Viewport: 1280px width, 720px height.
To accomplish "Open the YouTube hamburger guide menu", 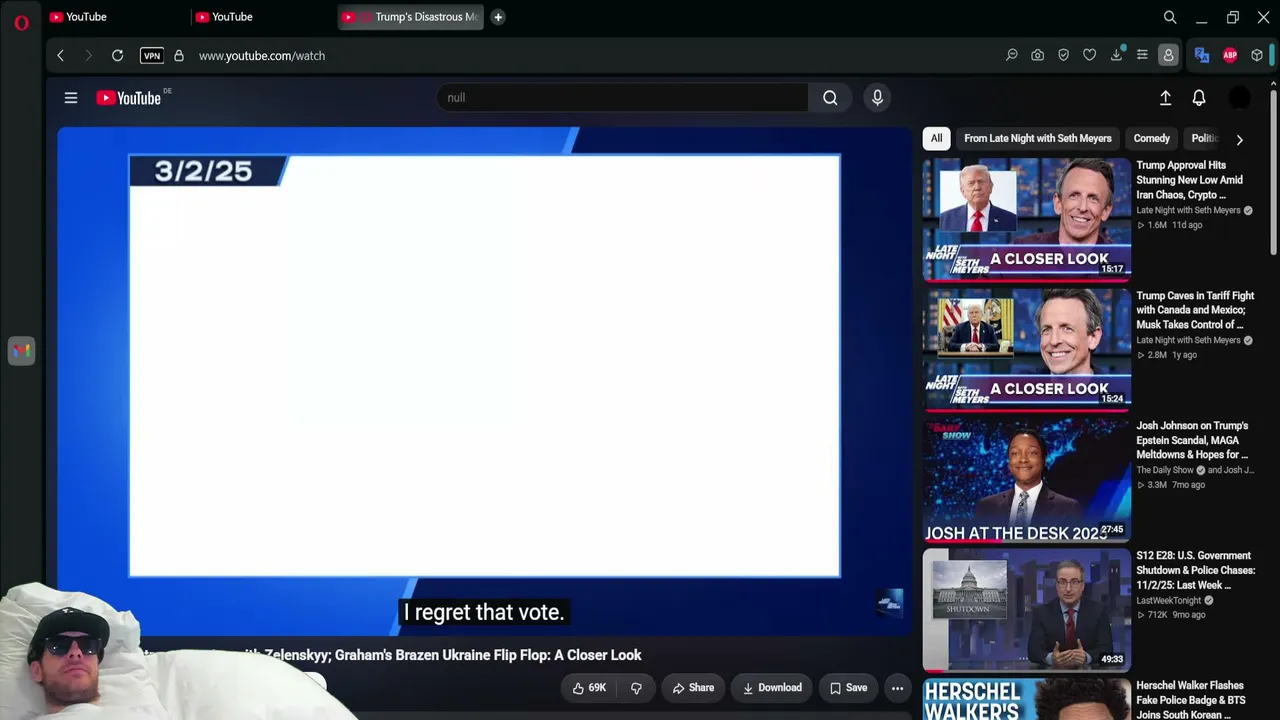I will 71,98.
